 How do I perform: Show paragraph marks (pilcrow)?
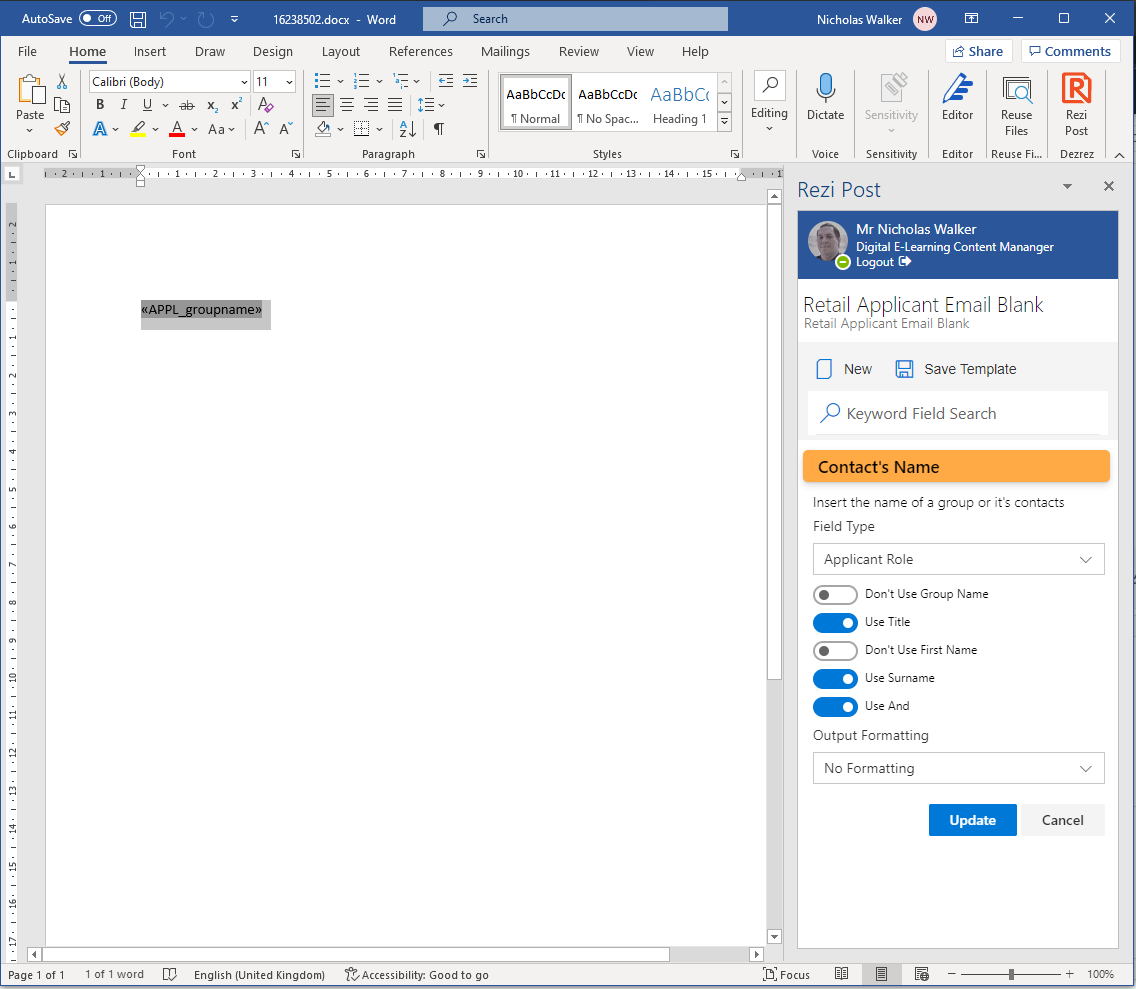click(438, 129)
